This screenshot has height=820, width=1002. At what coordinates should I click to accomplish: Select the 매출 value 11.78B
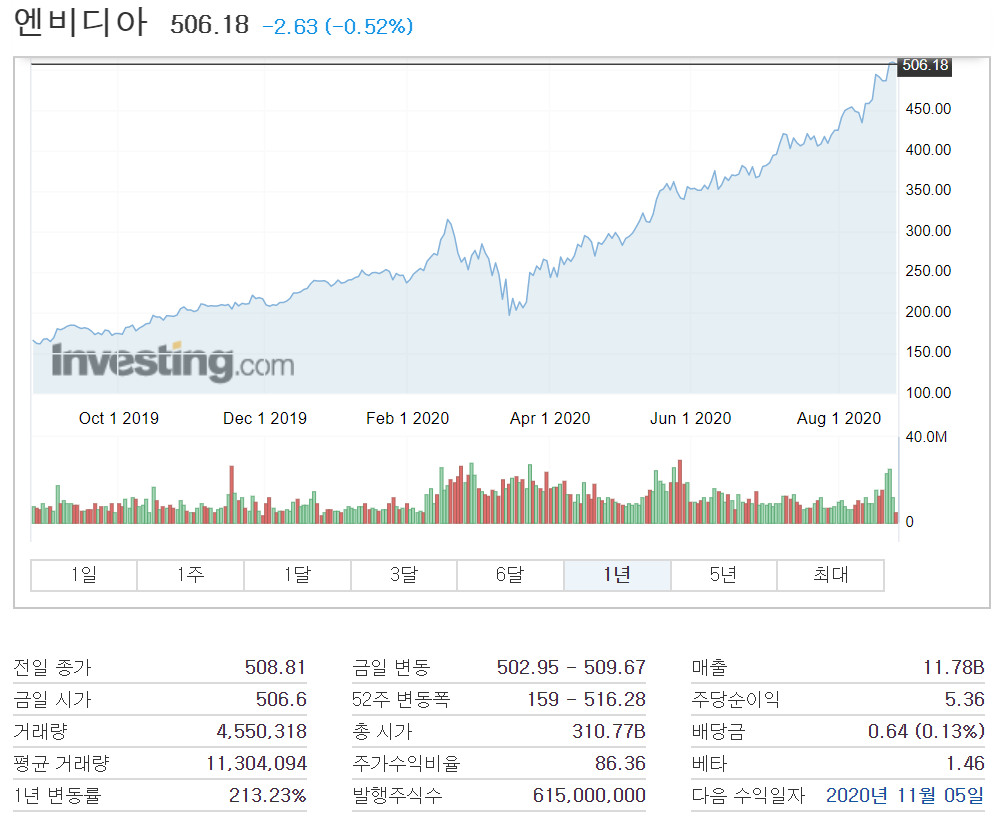pos(953,667)
